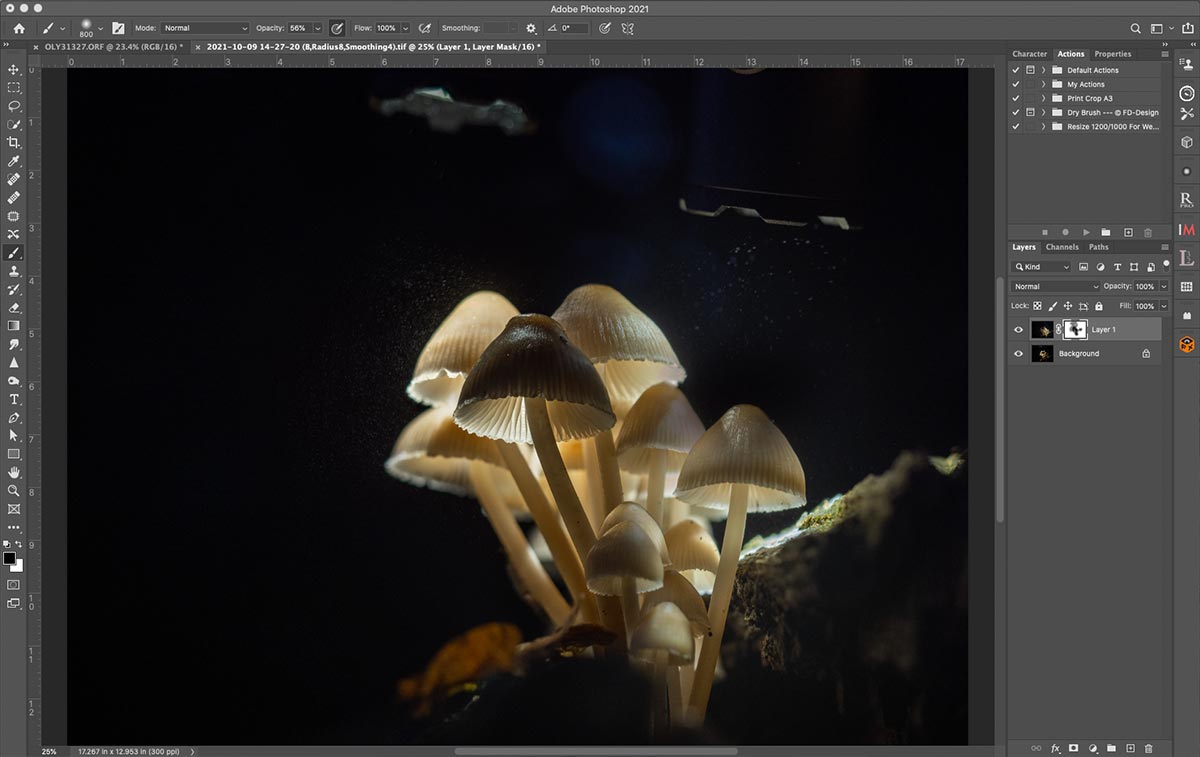Screen dimensions: 1200x757
Task: Expand the Default Actions folder
Action: [1043, 71]
